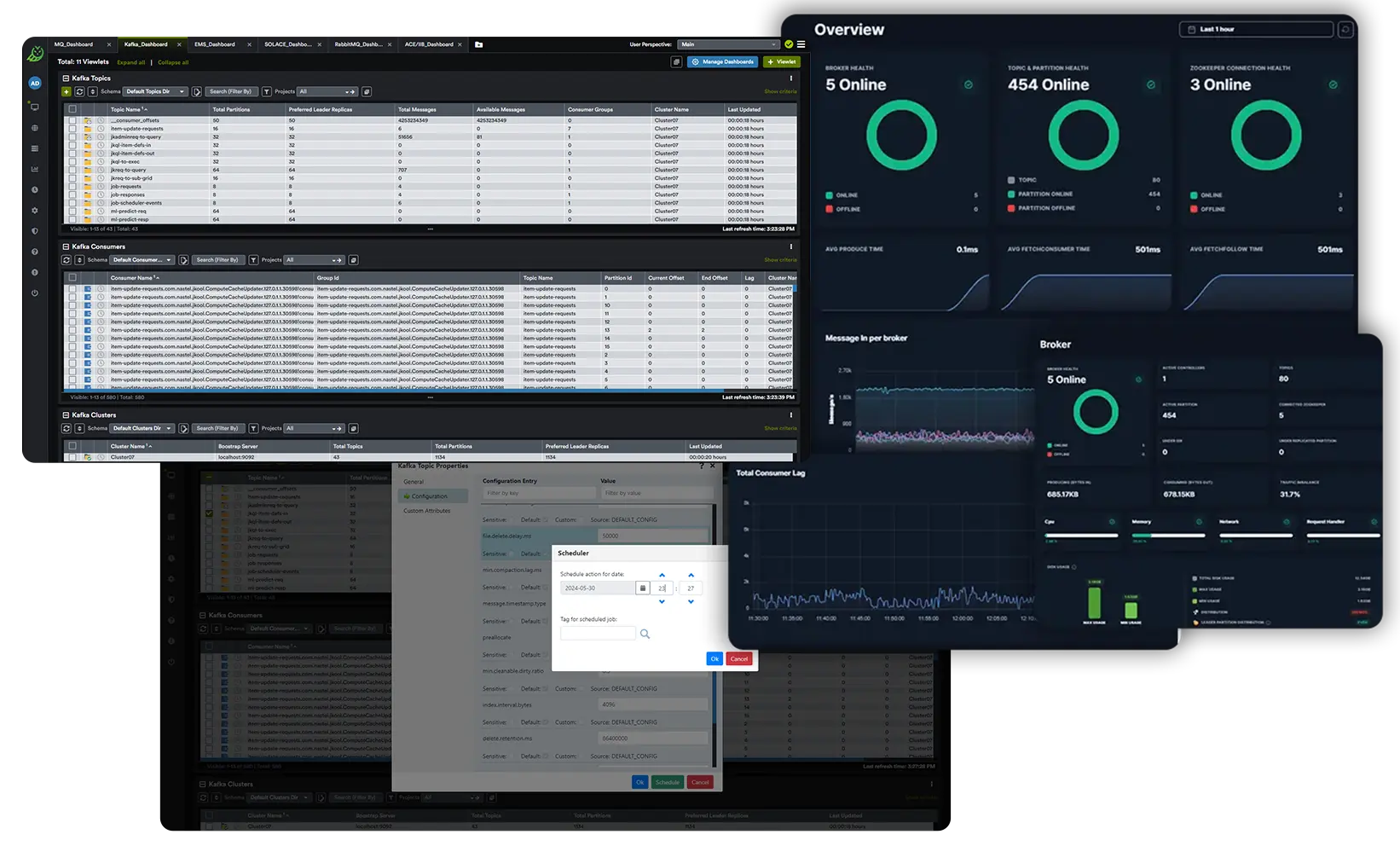
Task: Collapse the Kafka Topics viewlet
Action: 66,78
